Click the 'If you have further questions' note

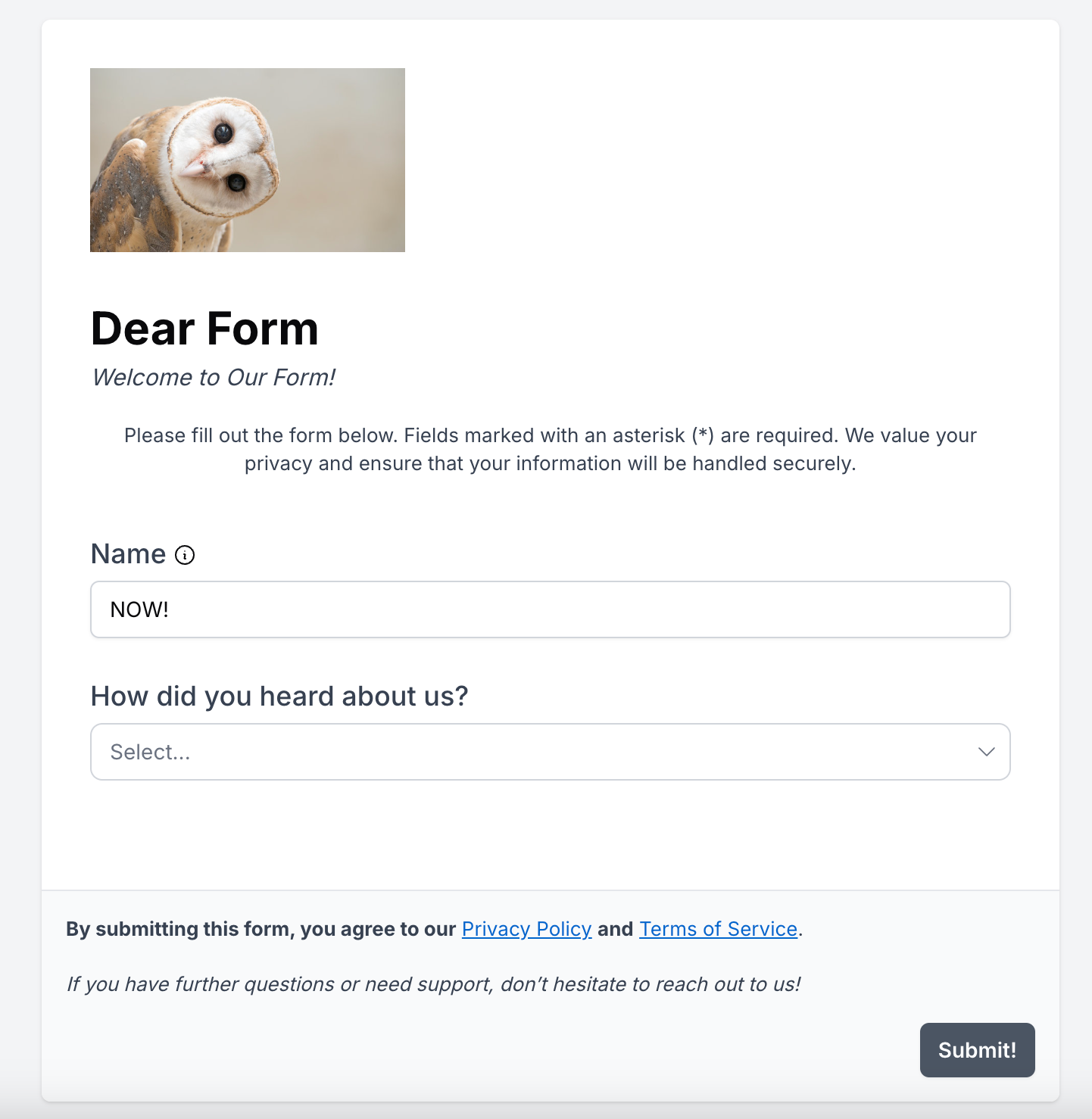point(433,984)
